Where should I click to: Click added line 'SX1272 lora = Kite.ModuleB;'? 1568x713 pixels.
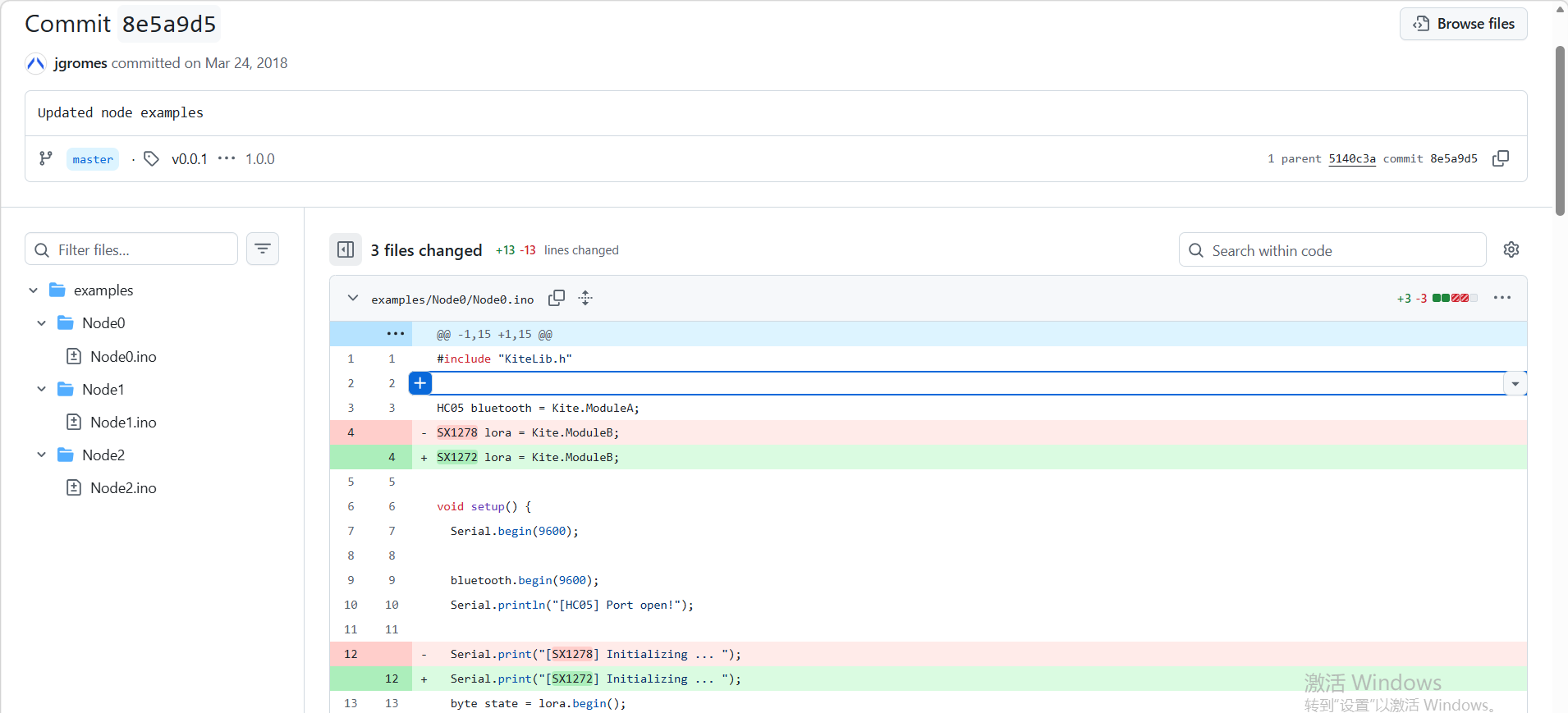click(x=528, y=457)
